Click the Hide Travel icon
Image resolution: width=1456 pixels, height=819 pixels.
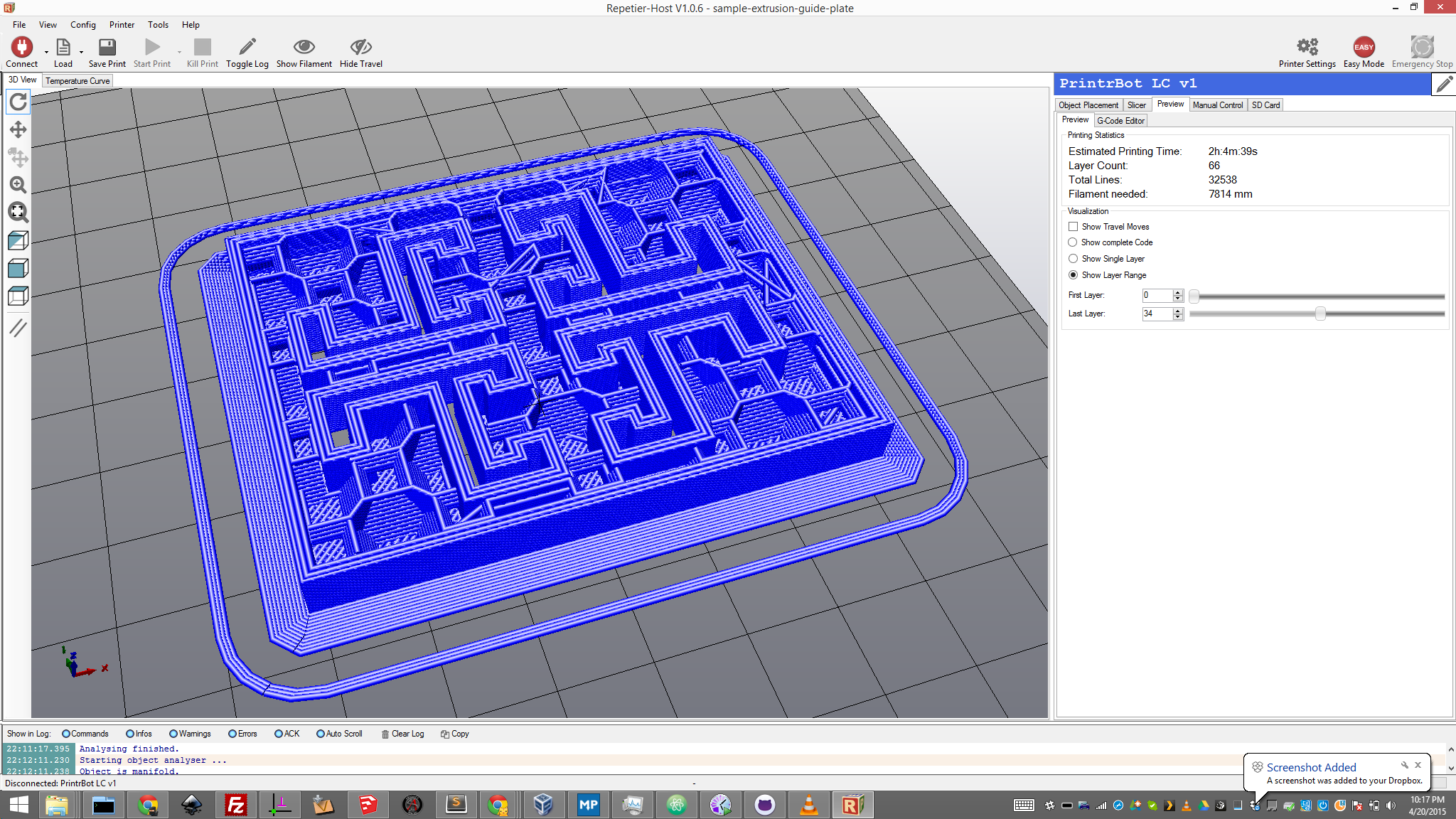(360, 48)
